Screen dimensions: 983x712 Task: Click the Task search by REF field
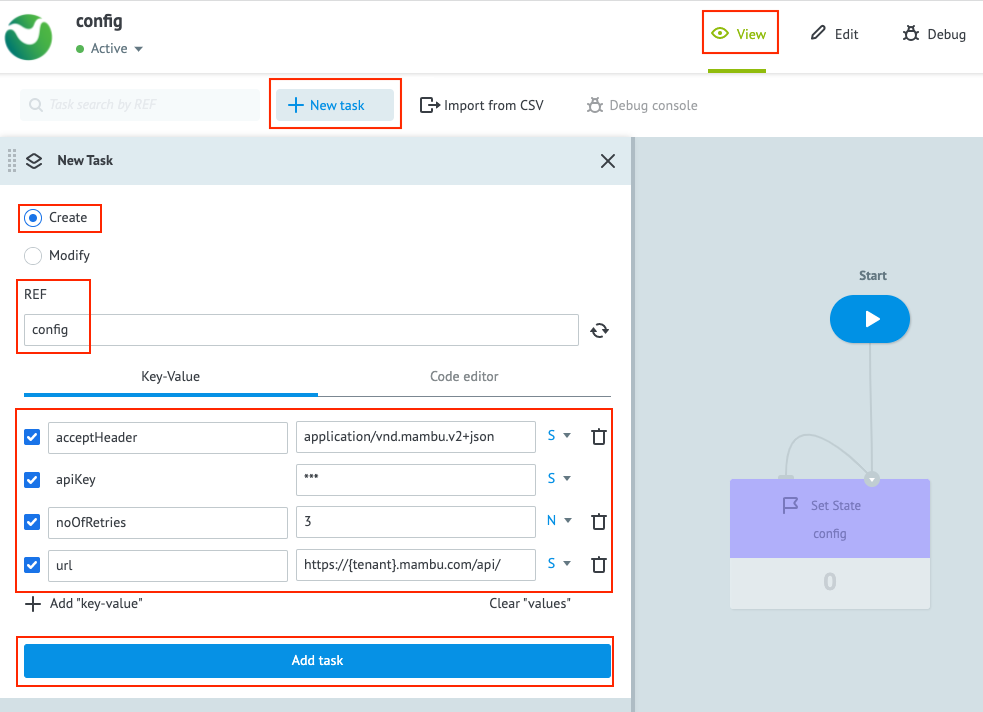pyautogui.click(x=140, y=105)
